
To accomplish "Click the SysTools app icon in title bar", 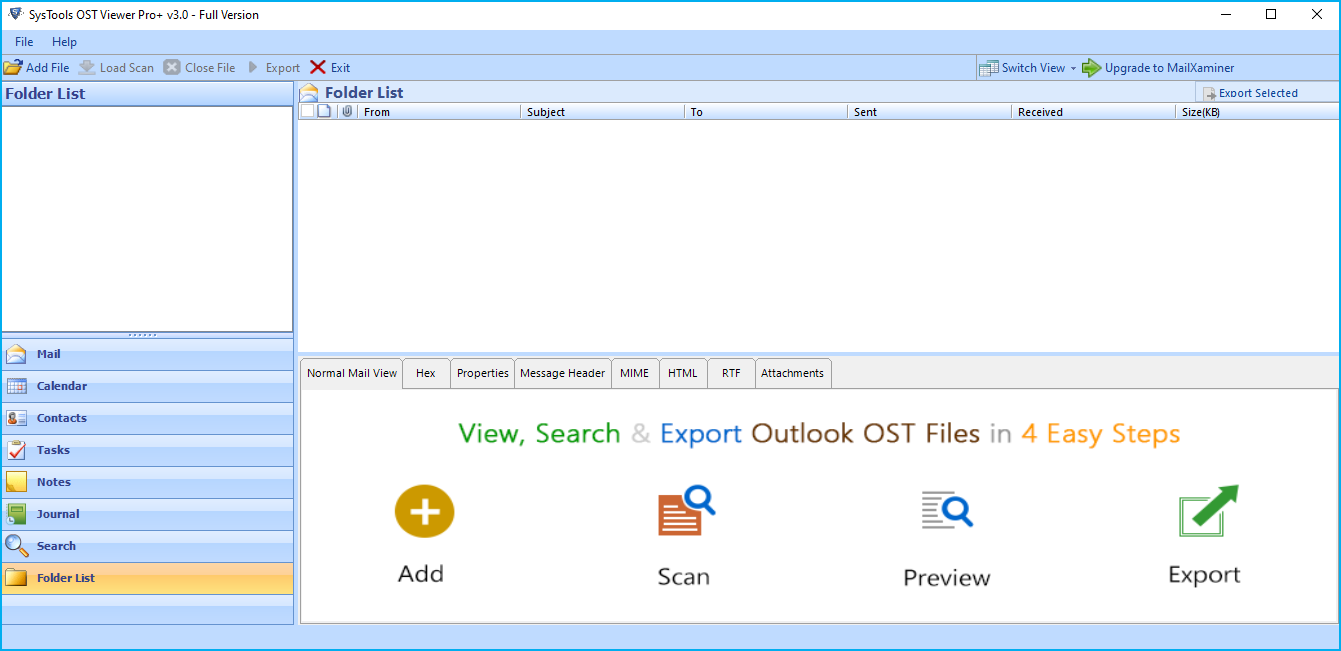I will tap(15, 14).
